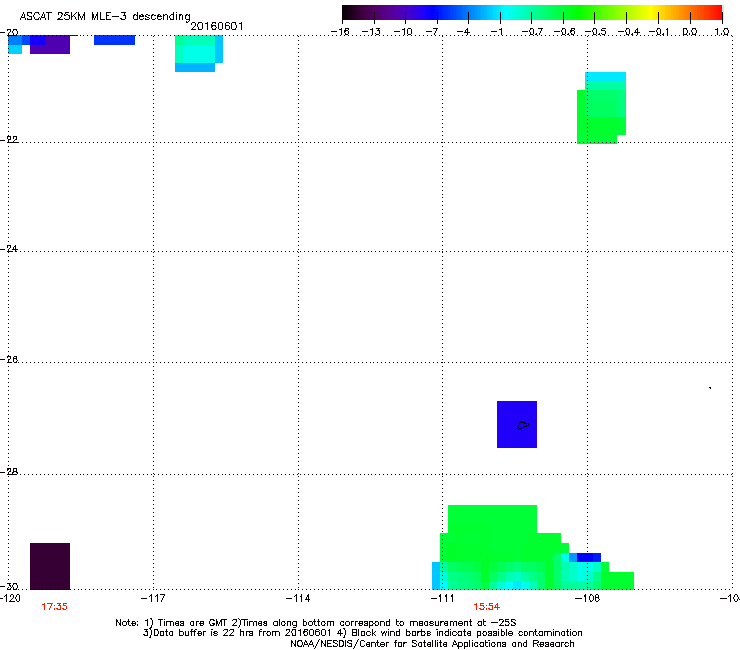
Task: Click the latitude label -30
Action: 9,586
